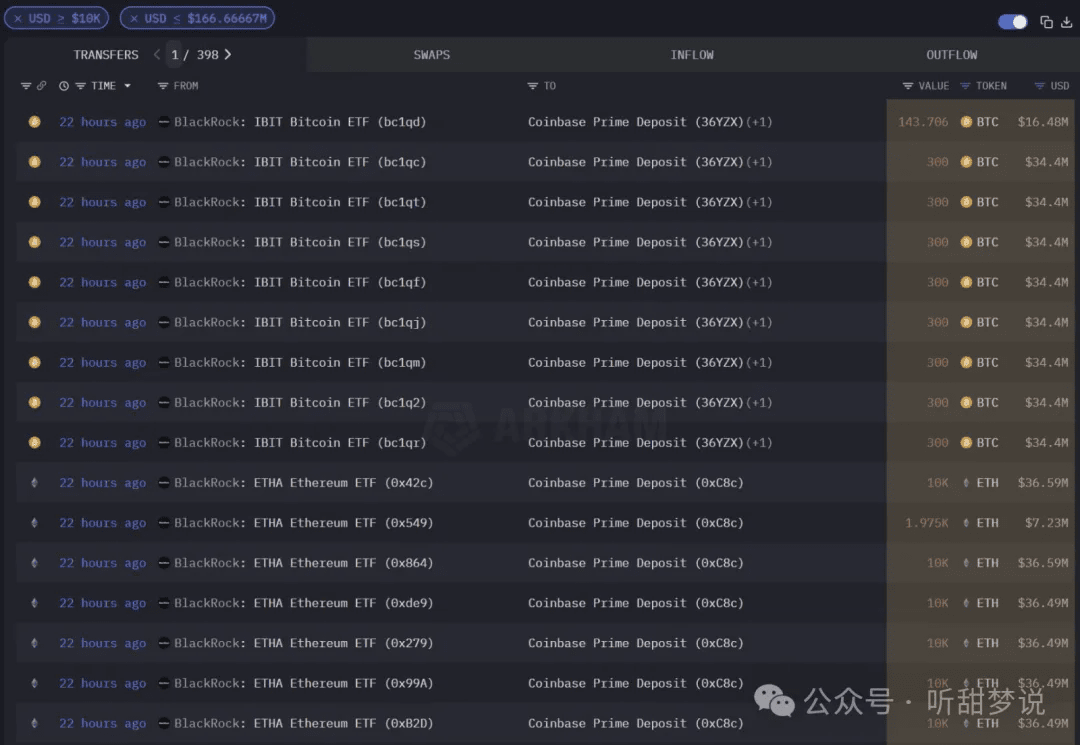Open Coinbase Prime Deposit in bc1qd row
This screenshot has height=745, width=1080.
coord(636,122)
